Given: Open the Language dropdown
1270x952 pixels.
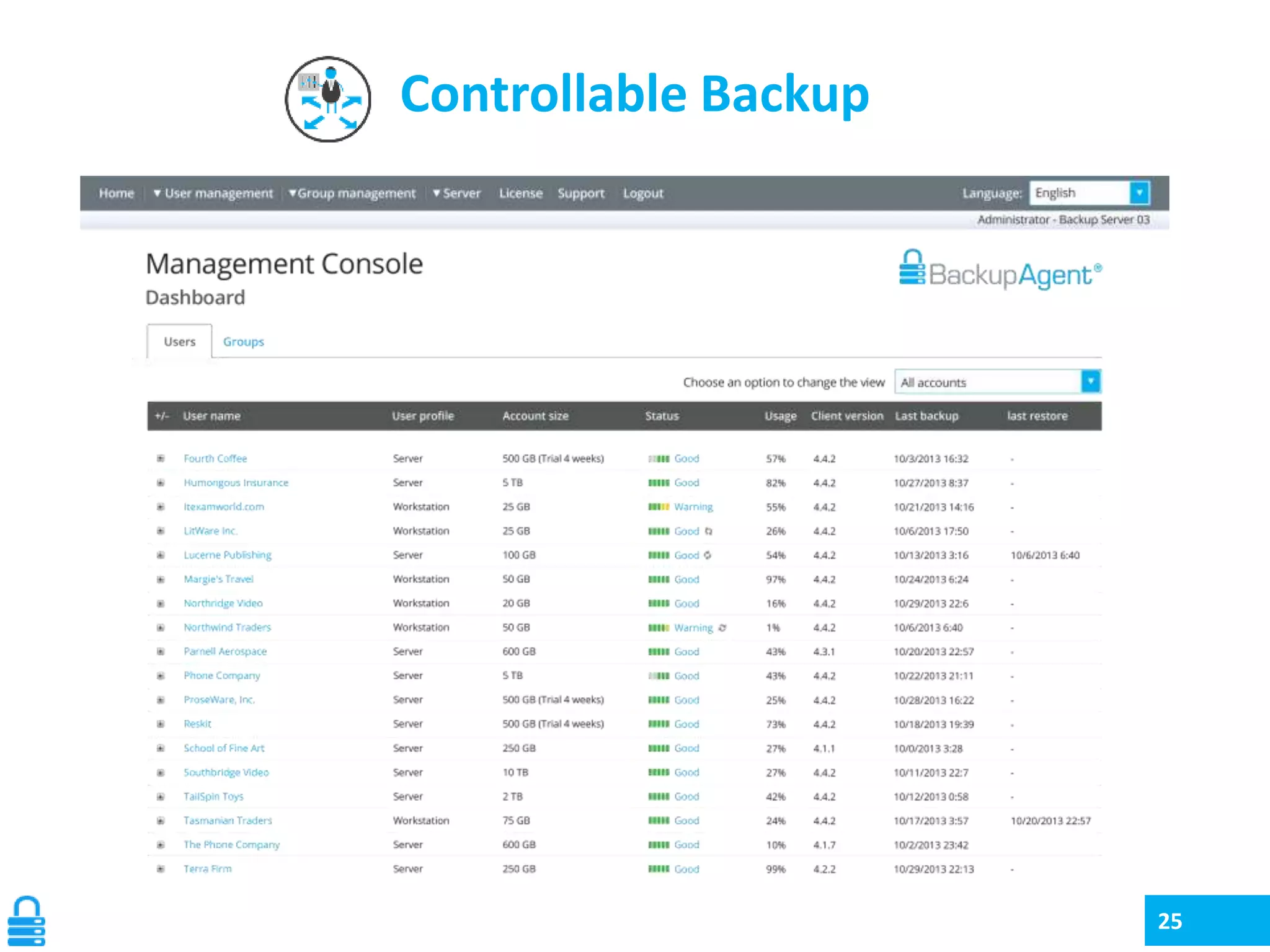Looking at the screenshot, I should click(1090, 193).
